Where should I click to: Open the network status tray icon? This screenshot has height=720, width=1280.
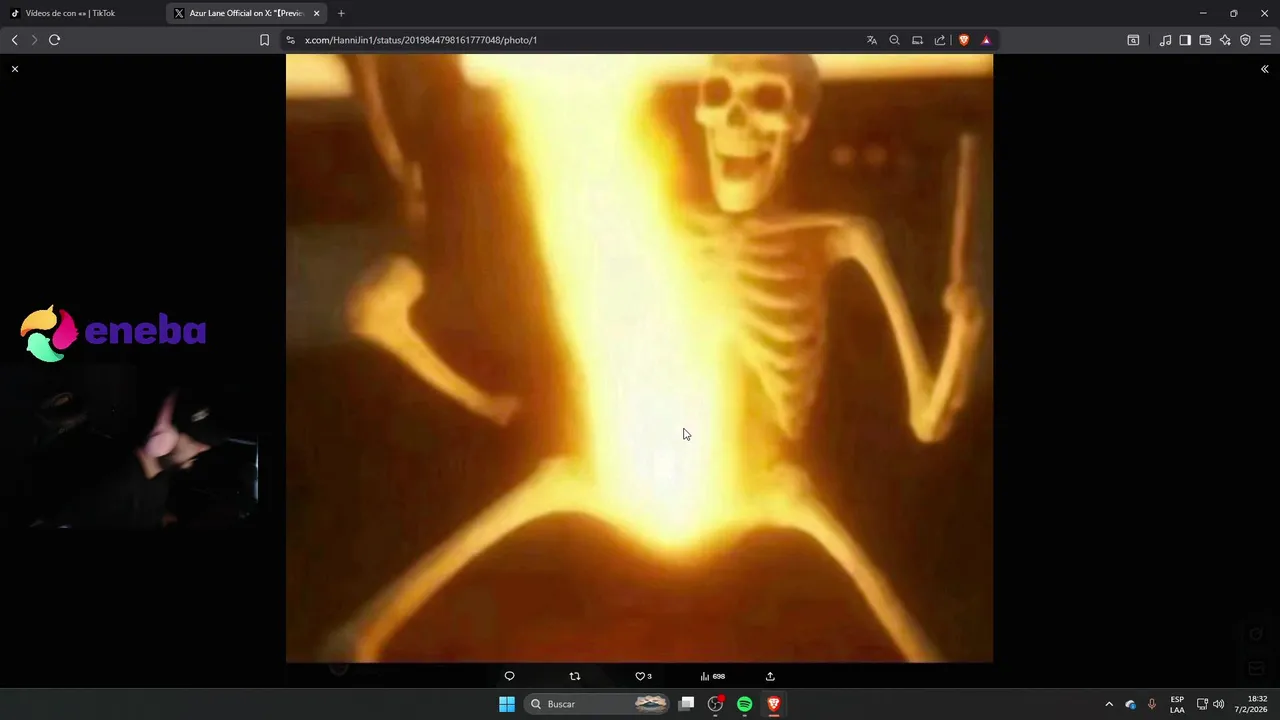(1202, 704)
